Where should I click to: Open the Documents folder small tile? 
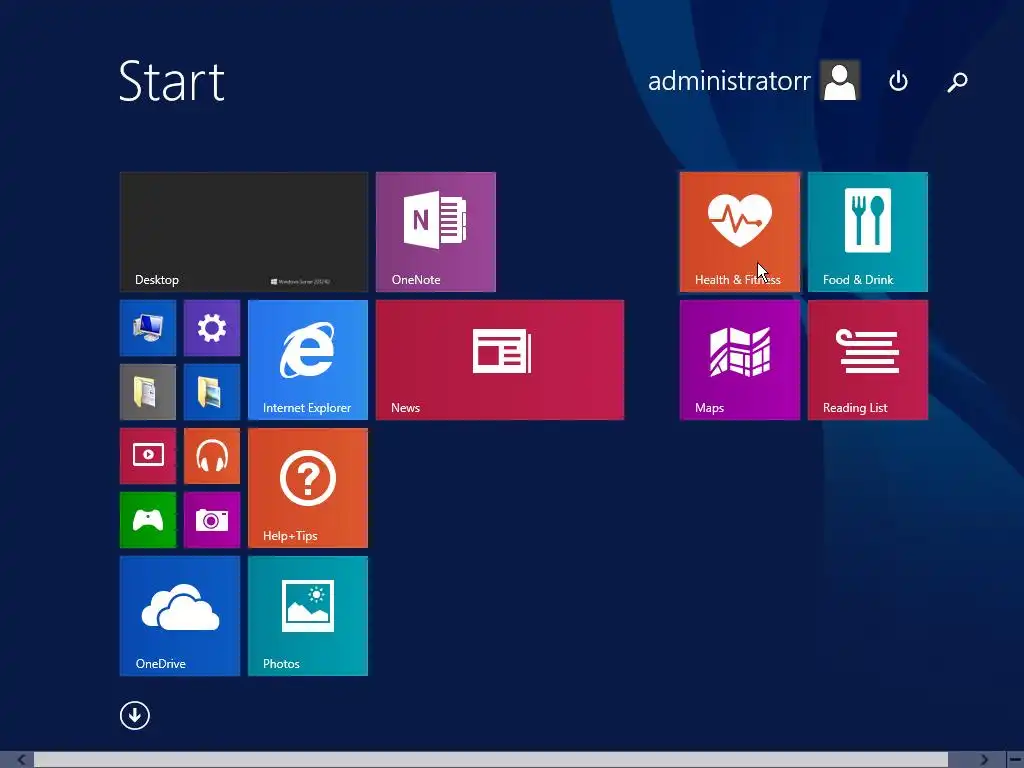click(x=148, y=392)
